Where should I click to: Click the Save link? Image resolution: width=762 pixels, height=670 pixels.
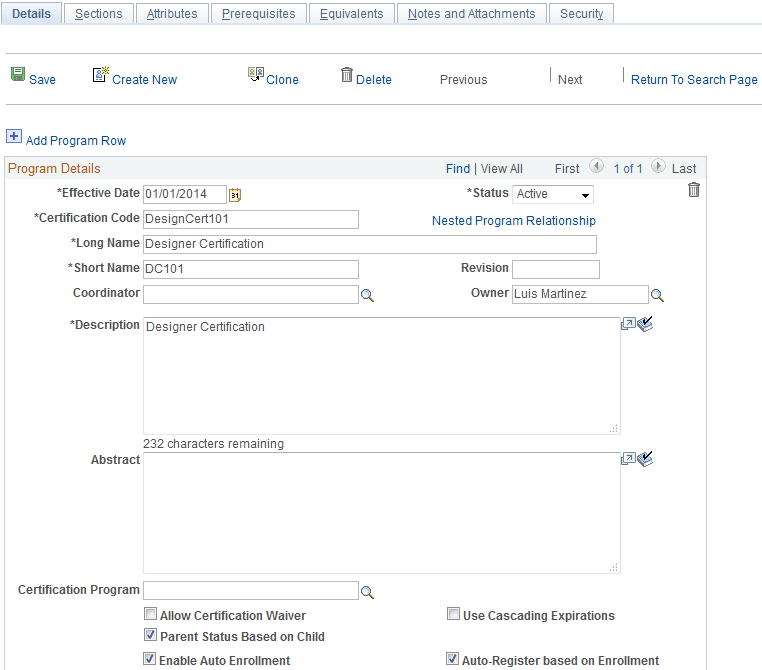[42, 80]
